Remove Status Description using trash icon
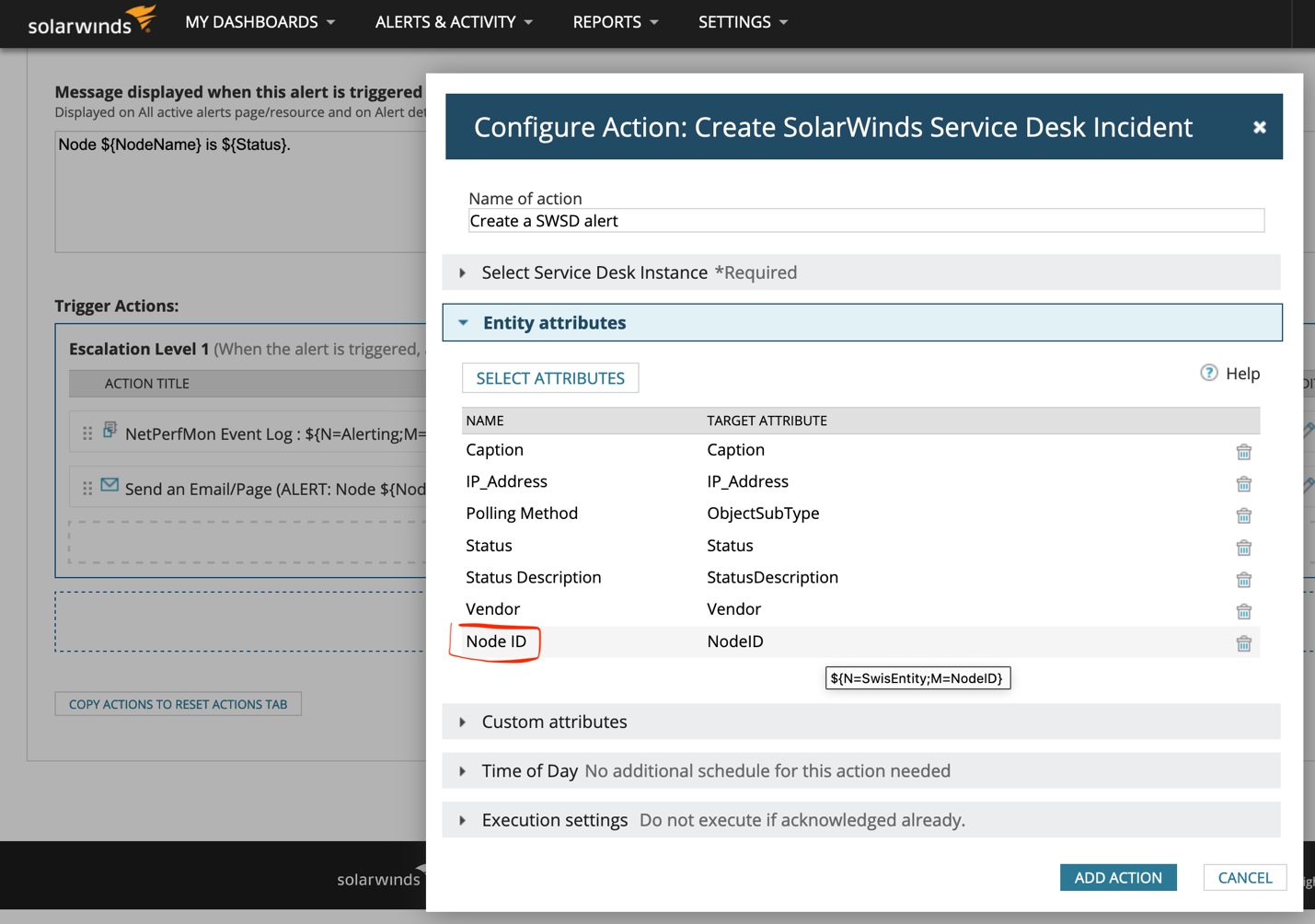 click(1243, 580)
